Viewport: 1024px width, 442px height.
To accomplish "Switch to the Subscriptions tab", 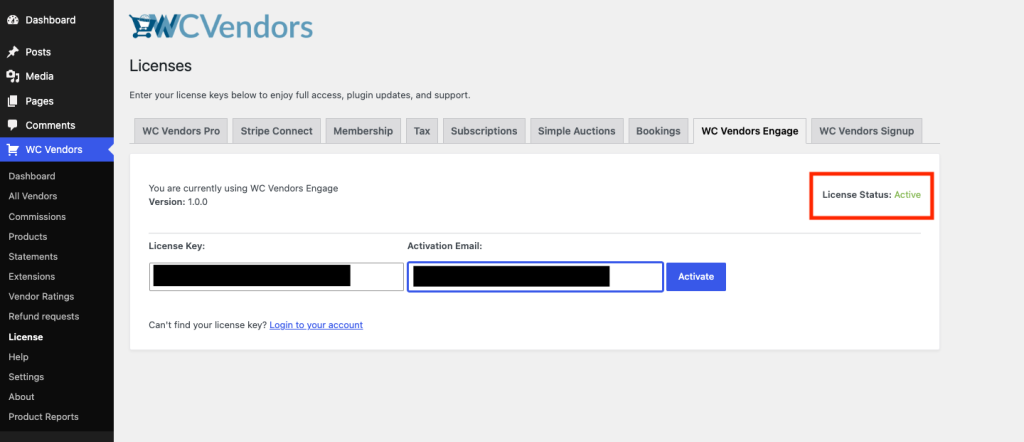I will (x=484, y=131).
